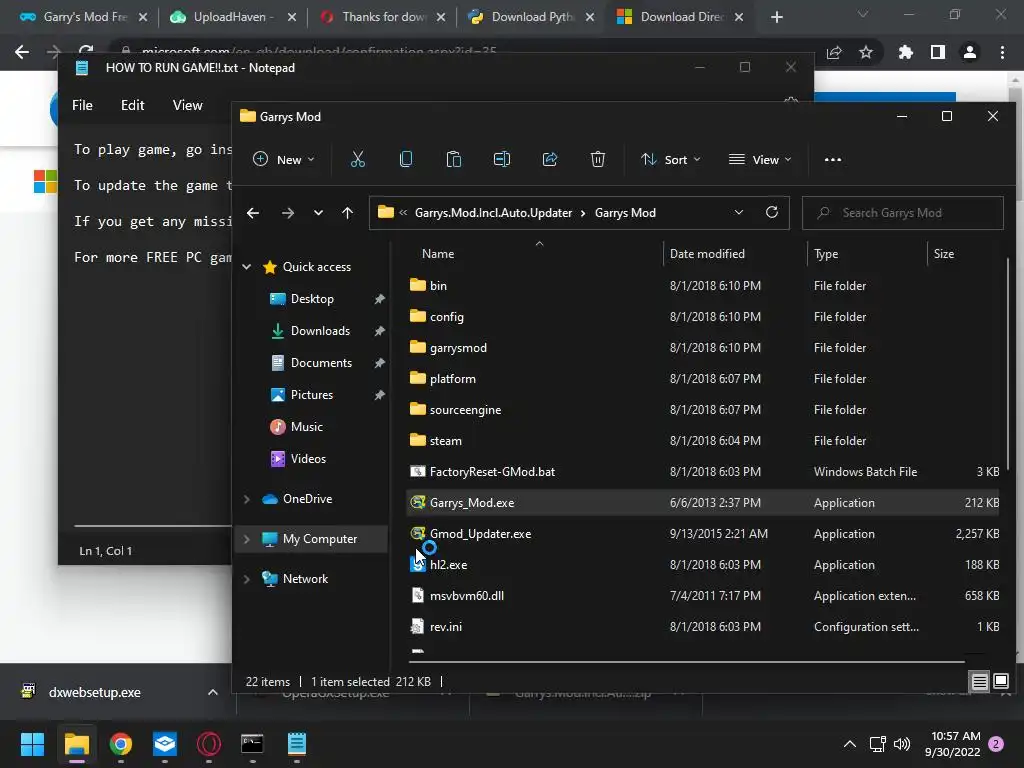The height and width of the screenshot is (768, 1024).
Task: Select the rev.ini configuration file
Action: (445, 627)
